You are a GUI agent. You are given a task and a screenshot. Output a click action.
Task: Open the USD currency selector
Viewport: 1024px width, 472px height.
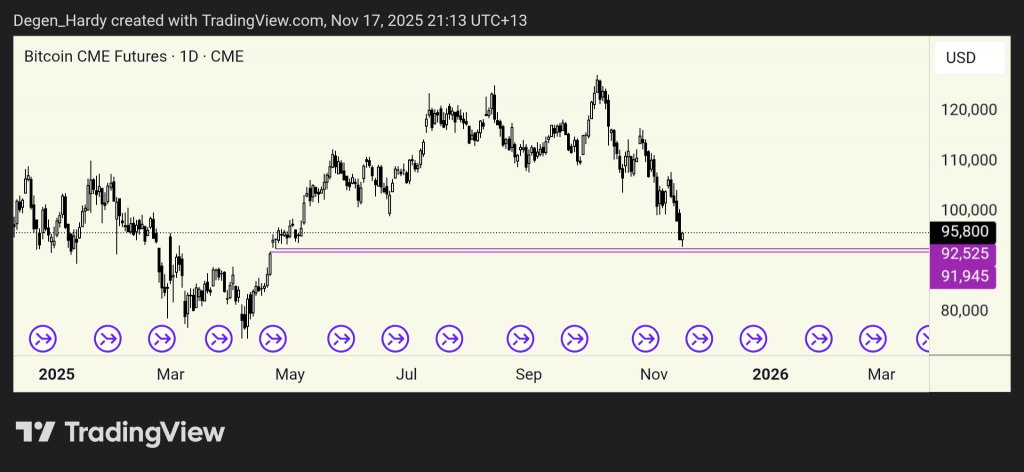click(x=961, y=58)
